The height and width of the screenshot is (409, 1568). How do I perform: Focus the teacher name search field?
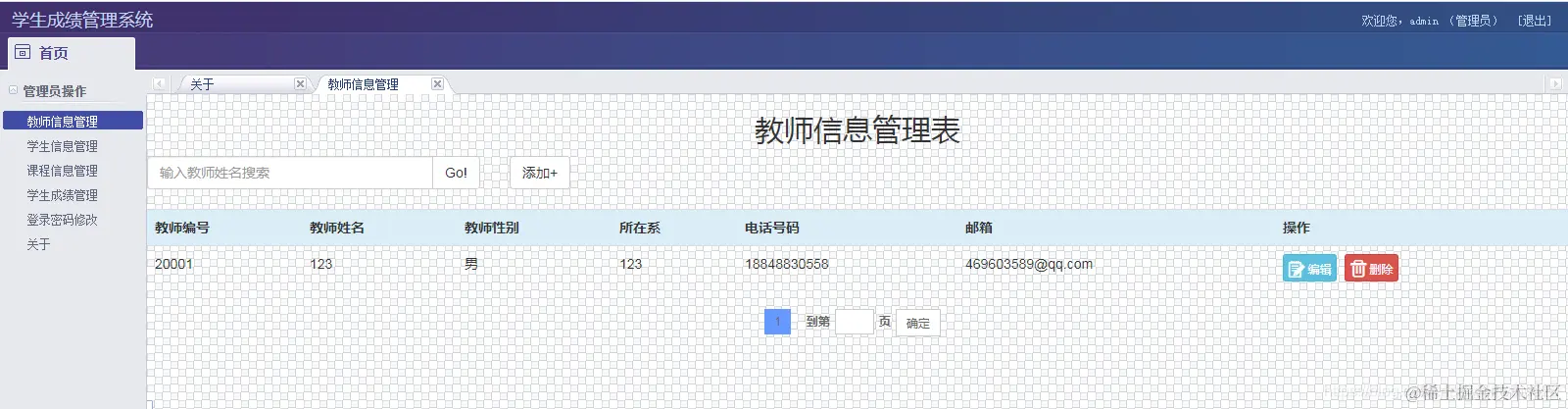[290, 173]
